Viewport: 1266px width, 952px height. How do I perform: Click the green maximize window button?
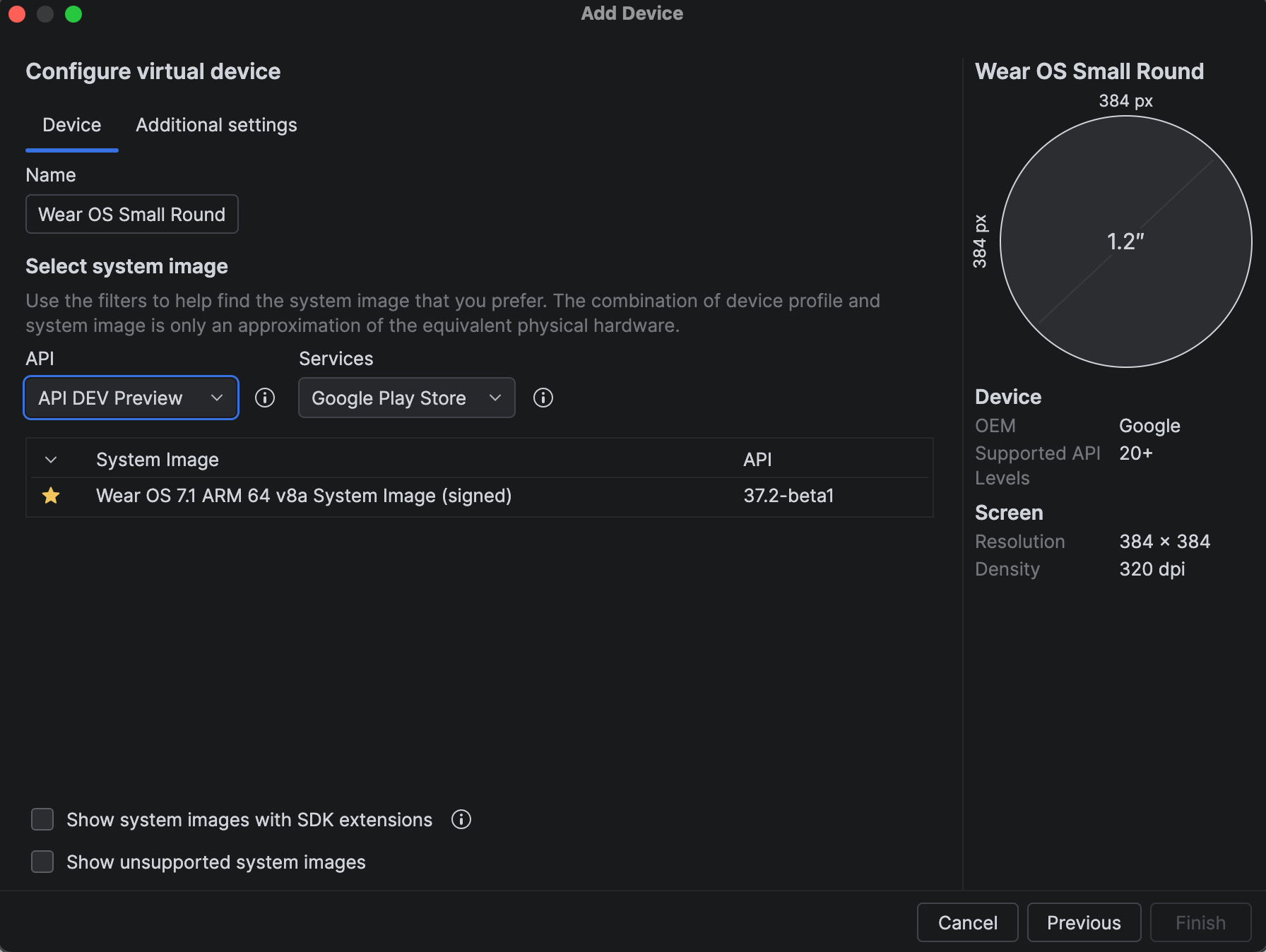(73, 13)
